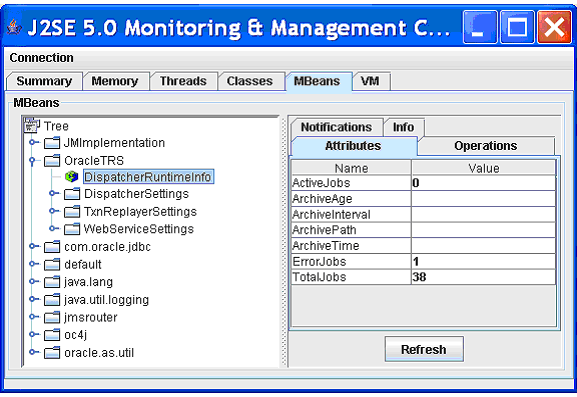Click the ArchiveTime attribute name
Image resolution: width=577 pixels, height=397 pixels.
[x=326, y=245]
